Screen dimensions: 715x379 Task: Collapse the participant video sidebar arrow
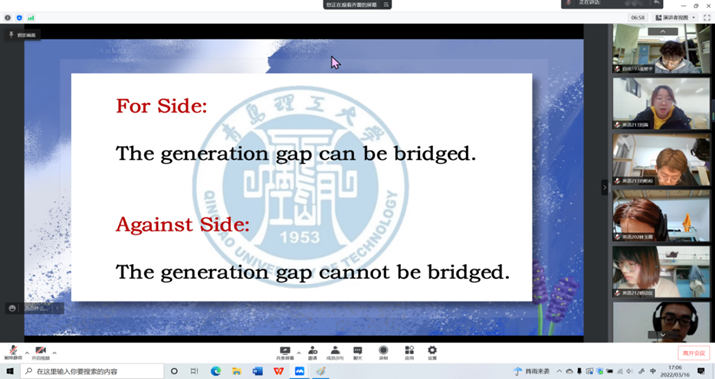[x=605, y=187]
